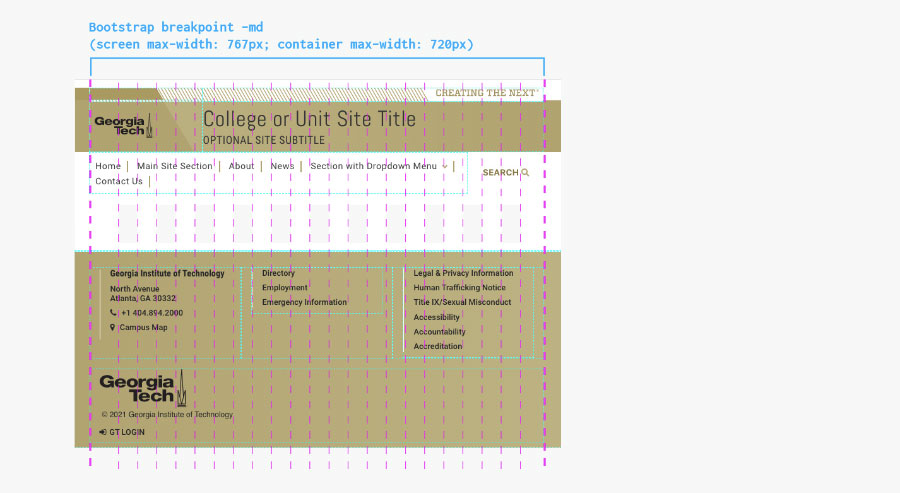900x493 pixels.
Task: Click Georgia Institute of Technology heading
Action: coord(167,274)
